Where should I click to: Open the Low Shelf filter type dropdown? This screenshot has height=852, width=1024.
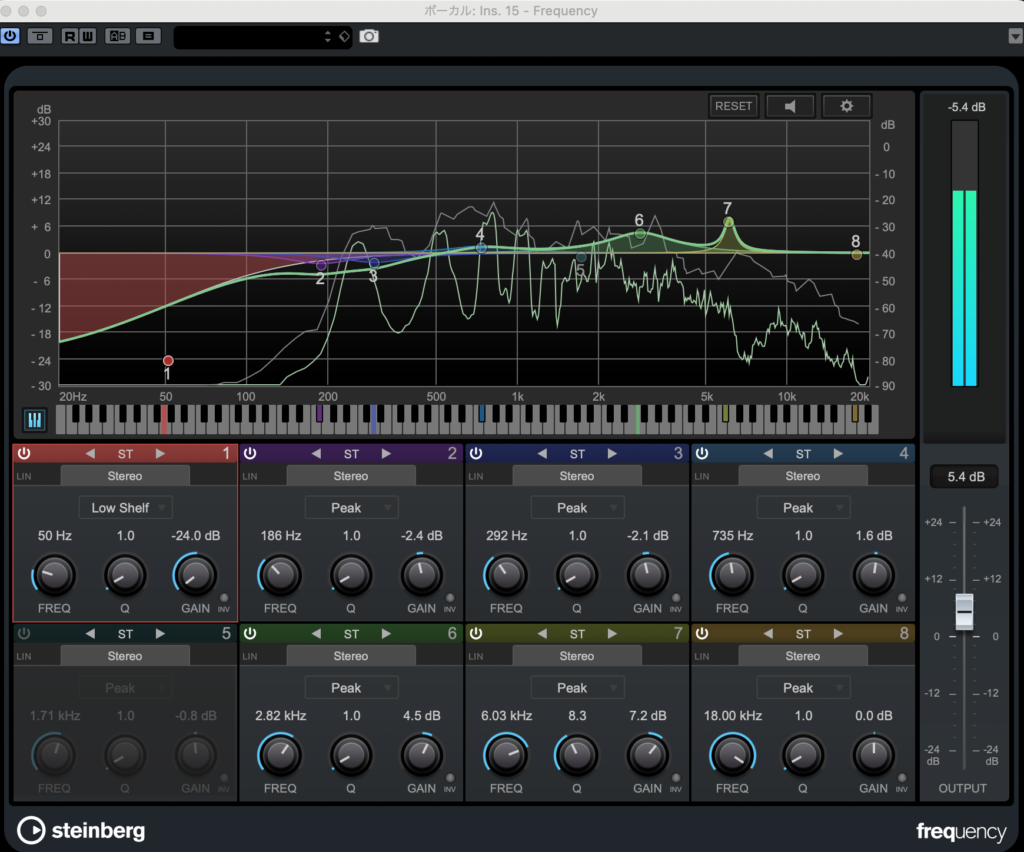coord(125,508)
